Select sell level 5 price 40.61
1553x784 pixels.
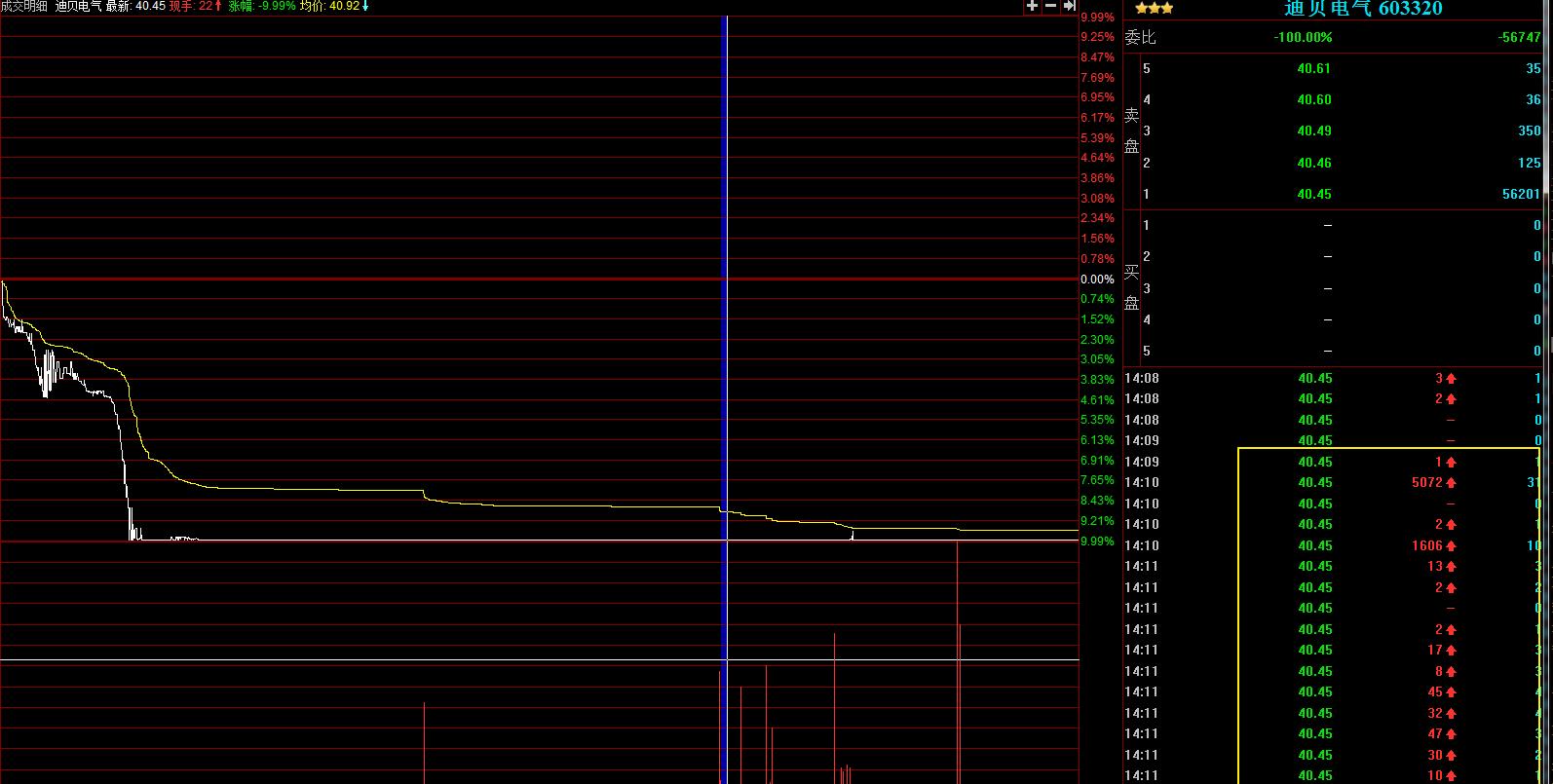pos(1313,68)
